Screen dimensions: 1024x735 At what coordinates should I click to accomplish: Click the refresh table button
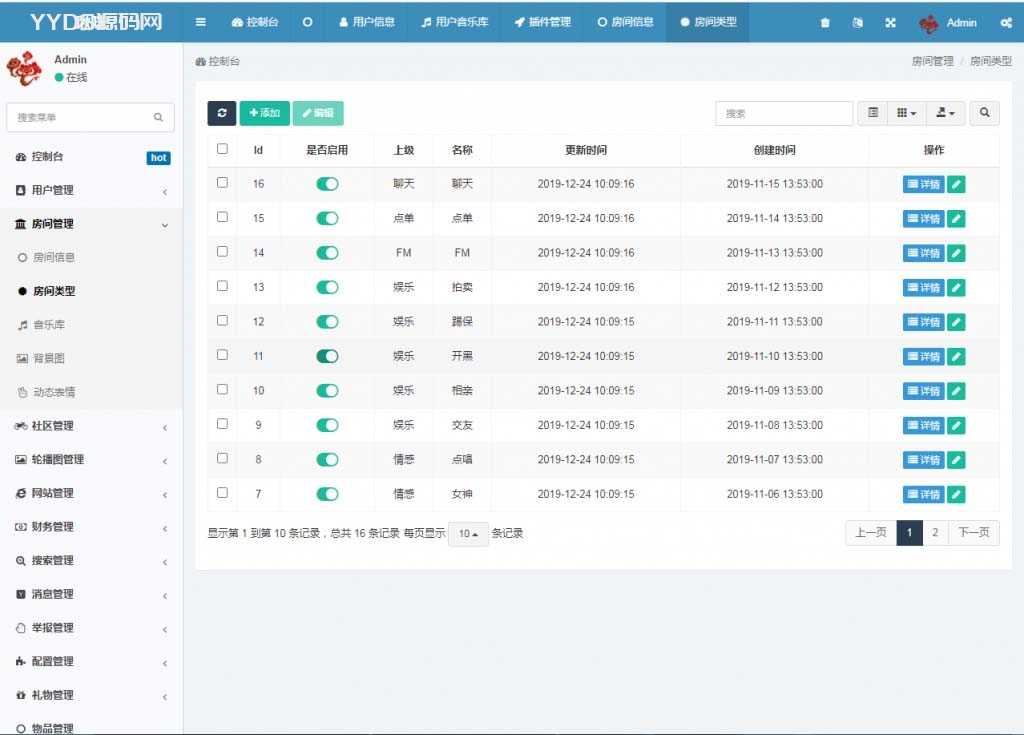click(x=221, y=114)
